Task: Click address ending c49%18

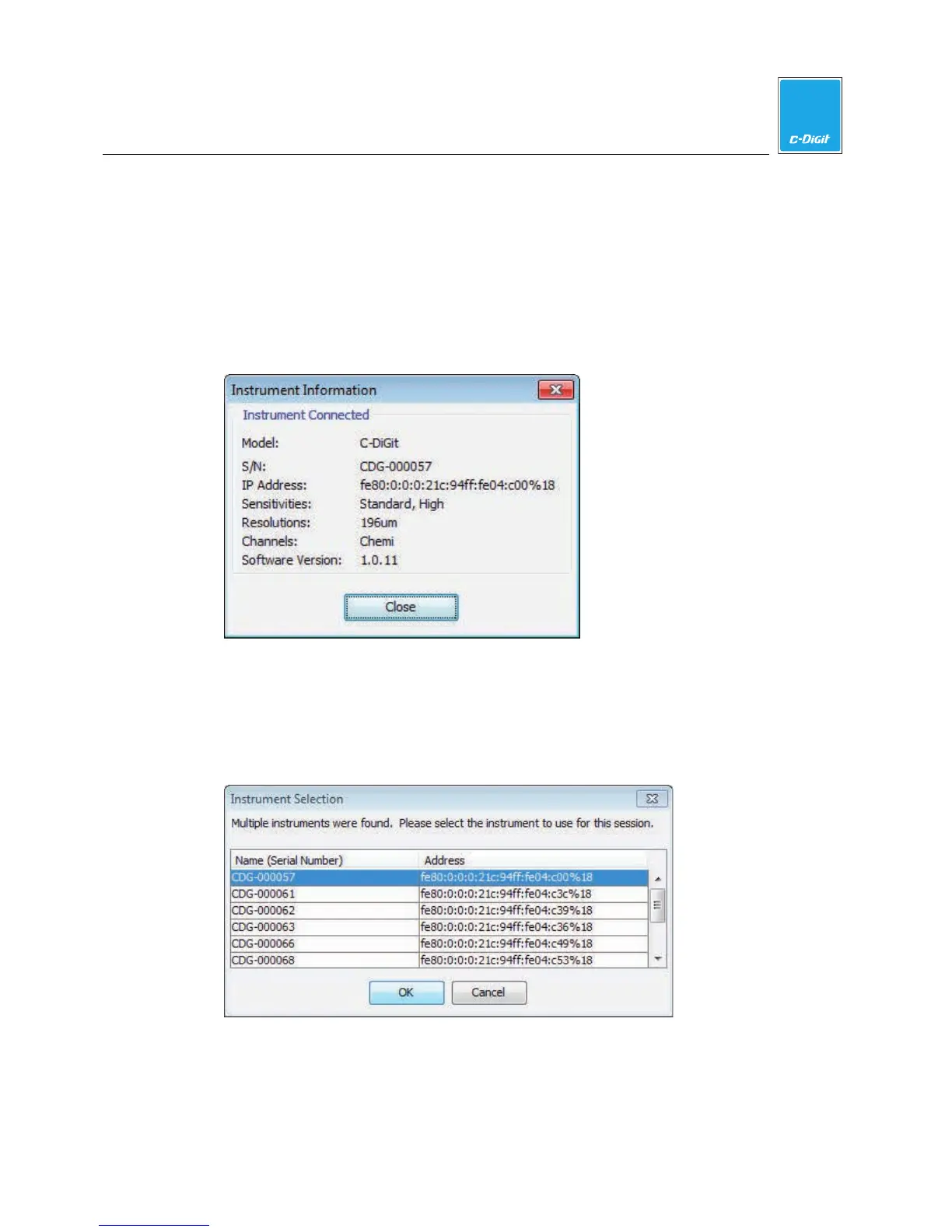Action: point(506,943)
